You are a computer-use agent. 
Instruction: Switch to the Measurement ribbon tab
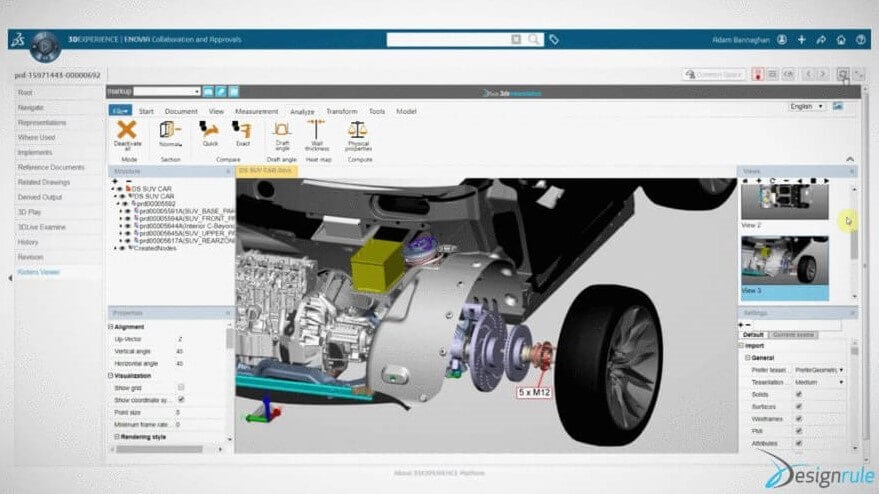[256, 112]
